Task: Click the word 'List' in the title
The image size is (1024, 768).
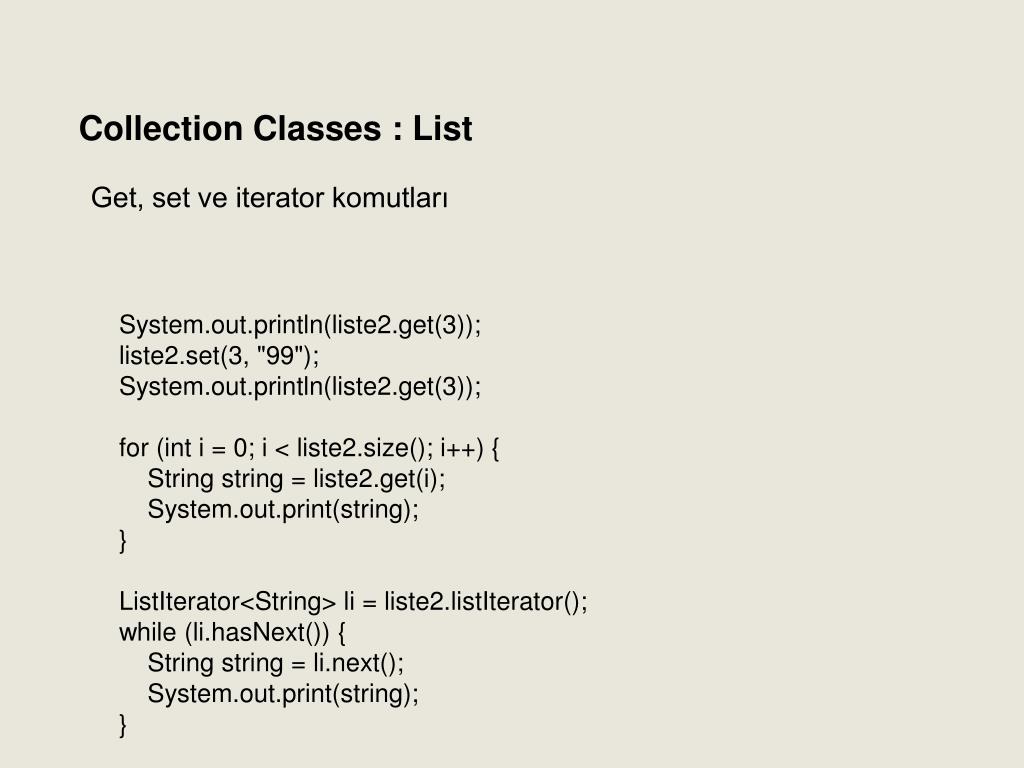Action: point(442,128)
